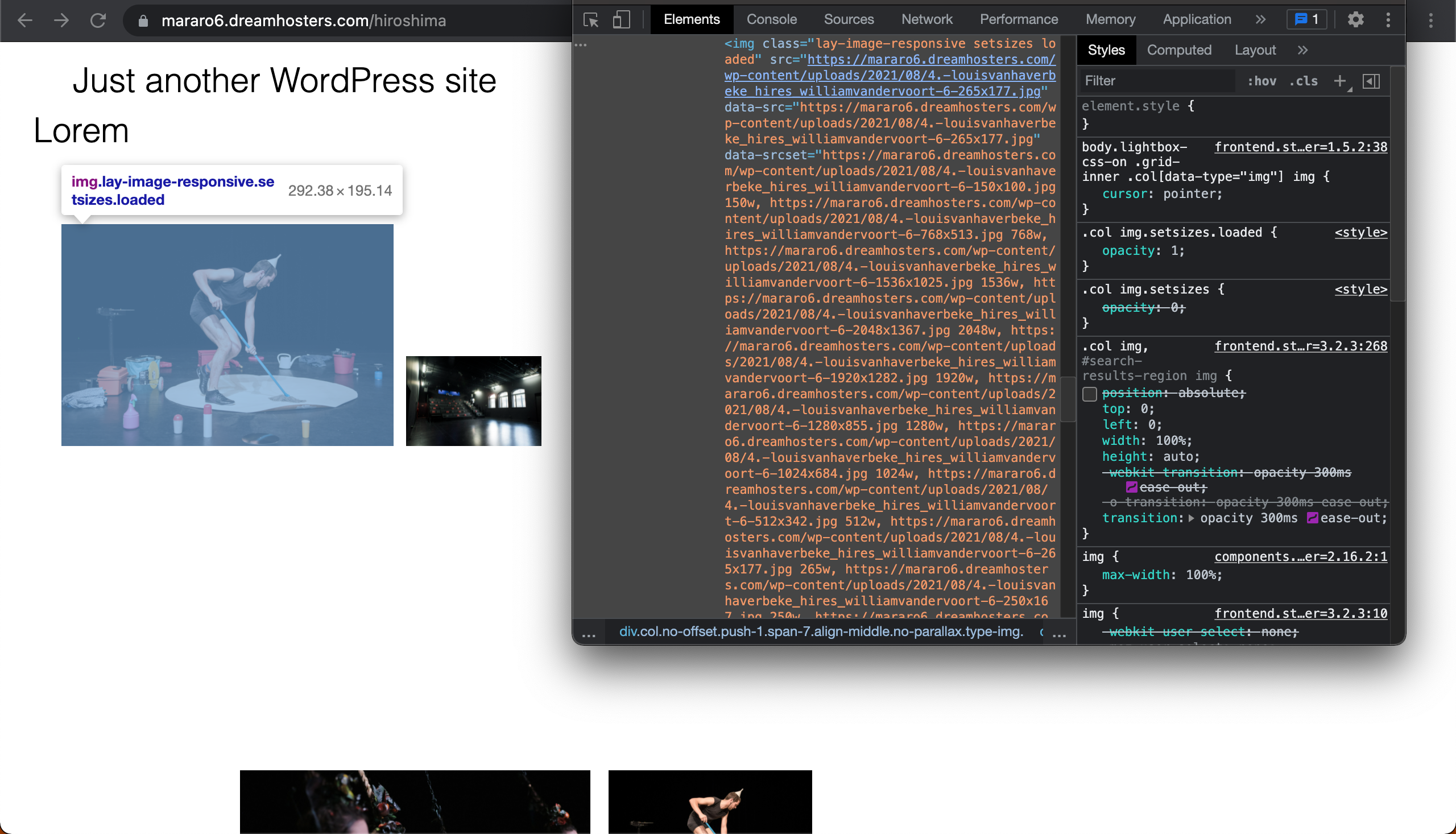The height and width of the screenshot is (834, 1456).
Task: Open frontend.st…r=3.2.3:268 stylesheet source link
Action: click(x=1300, y=346)
